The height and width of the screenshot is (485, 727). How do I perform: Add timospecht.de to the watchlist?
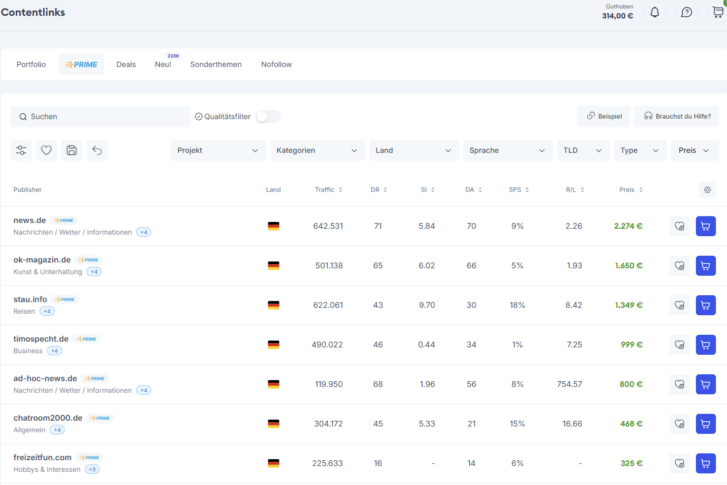pyautogui.click(x=679, y=345)
